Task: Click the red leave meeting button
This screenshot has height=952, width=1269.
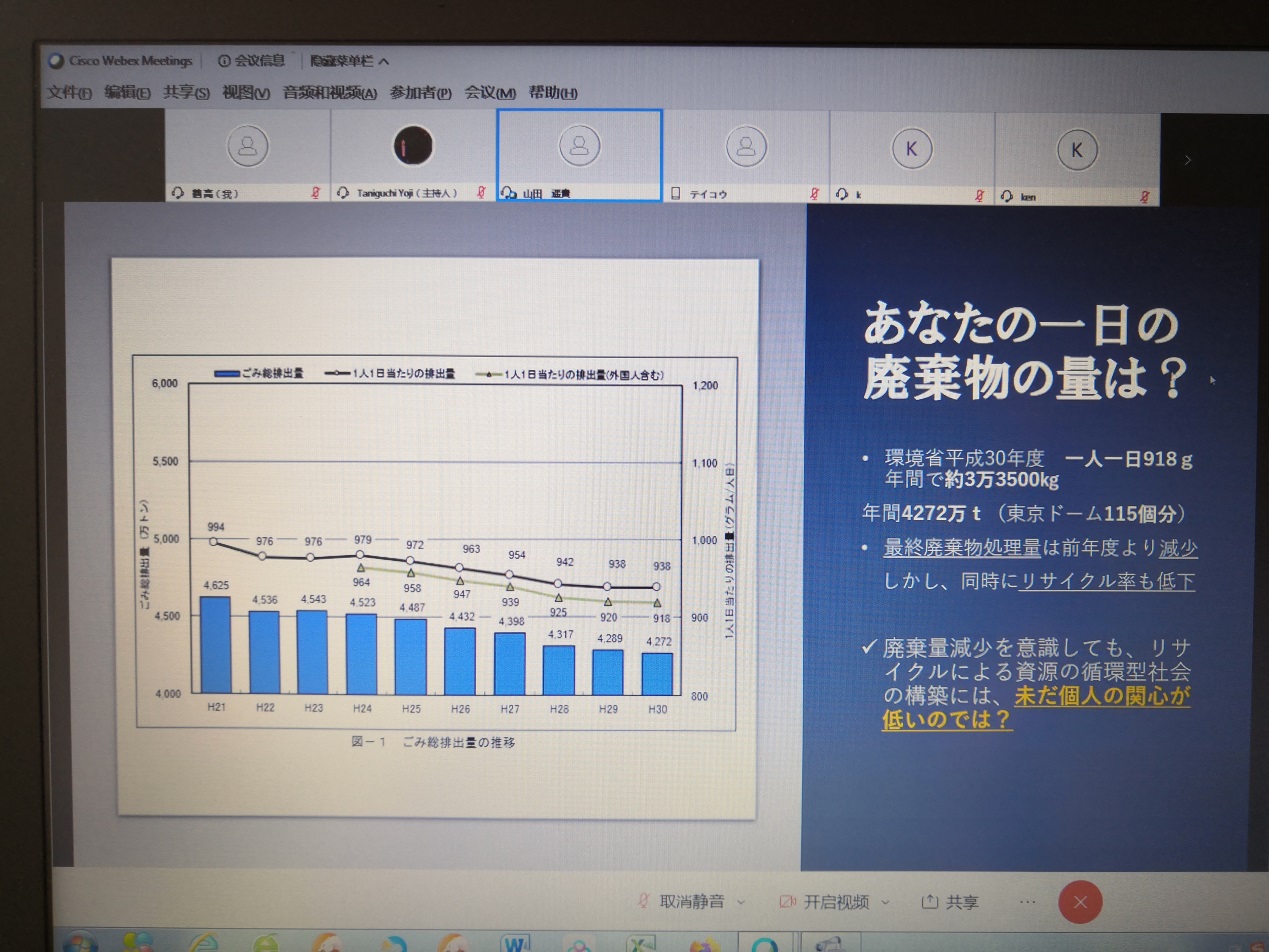Action: [x=1080, y=902]
